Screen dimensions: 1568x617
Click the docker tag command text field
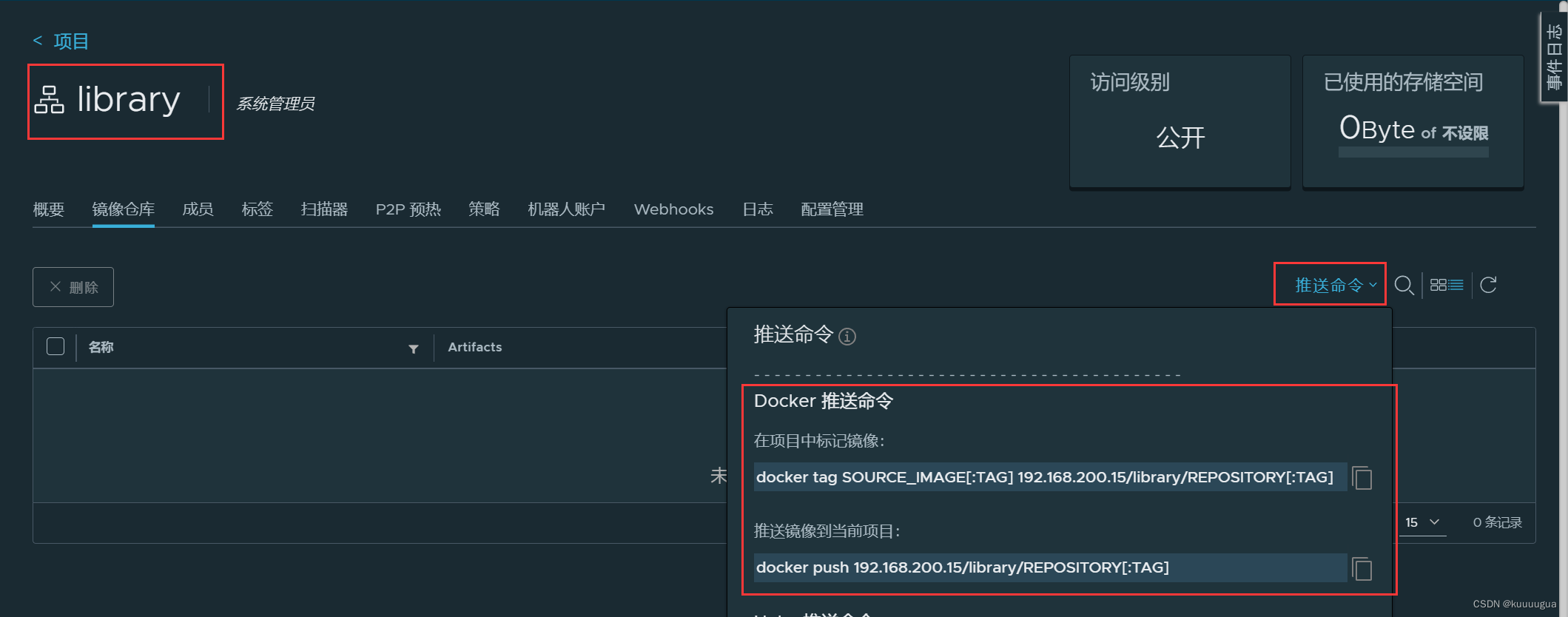click(x=1050, y=477)
